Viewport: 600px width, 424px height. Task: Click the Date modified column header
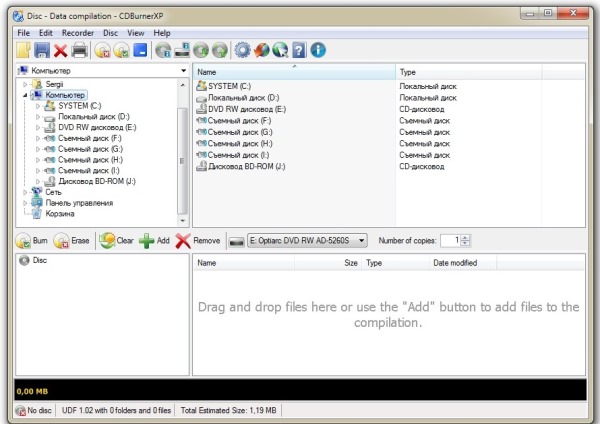(x=463, y=263)
